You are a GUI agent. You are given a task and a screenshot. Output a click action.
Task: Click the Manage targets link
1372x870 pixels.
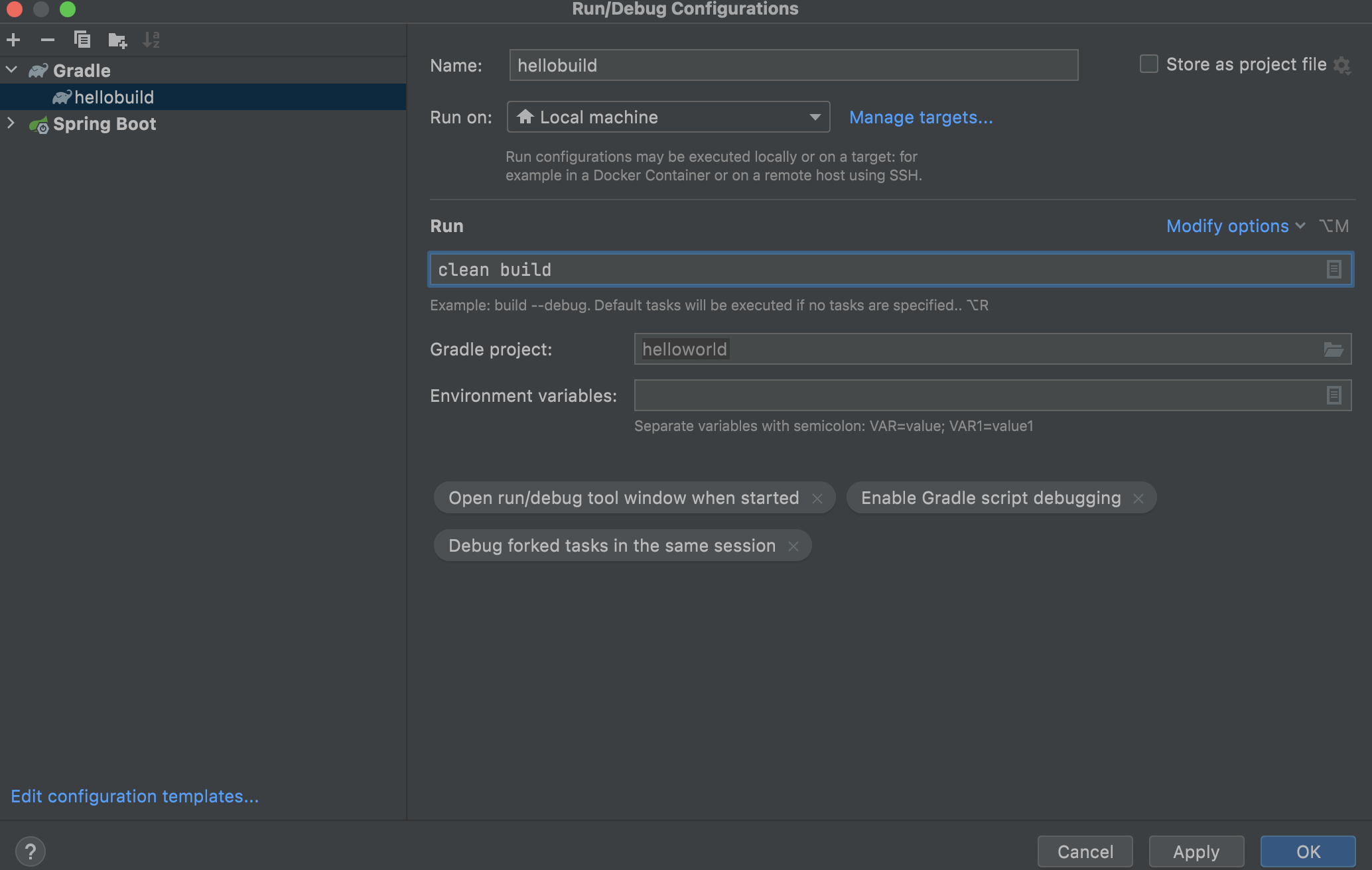coord(921,117)
